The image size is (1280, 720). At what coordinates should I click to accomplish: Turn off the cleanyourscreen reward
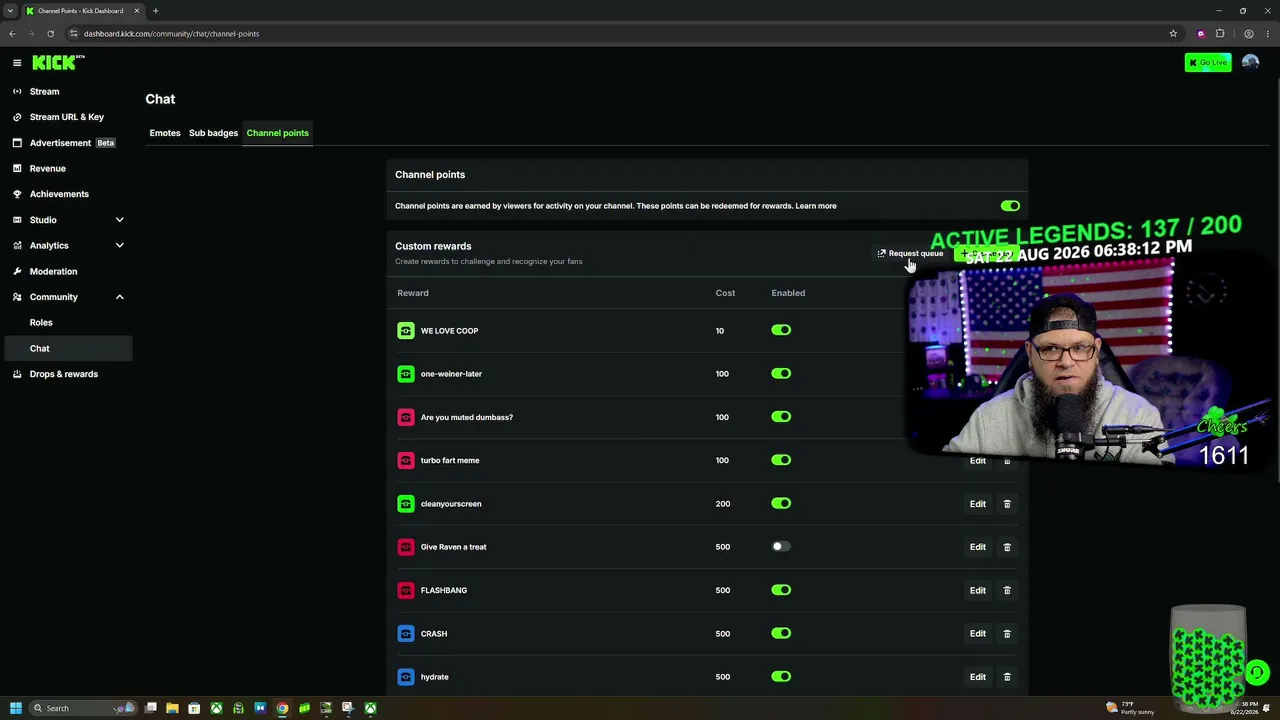(781, 504)
